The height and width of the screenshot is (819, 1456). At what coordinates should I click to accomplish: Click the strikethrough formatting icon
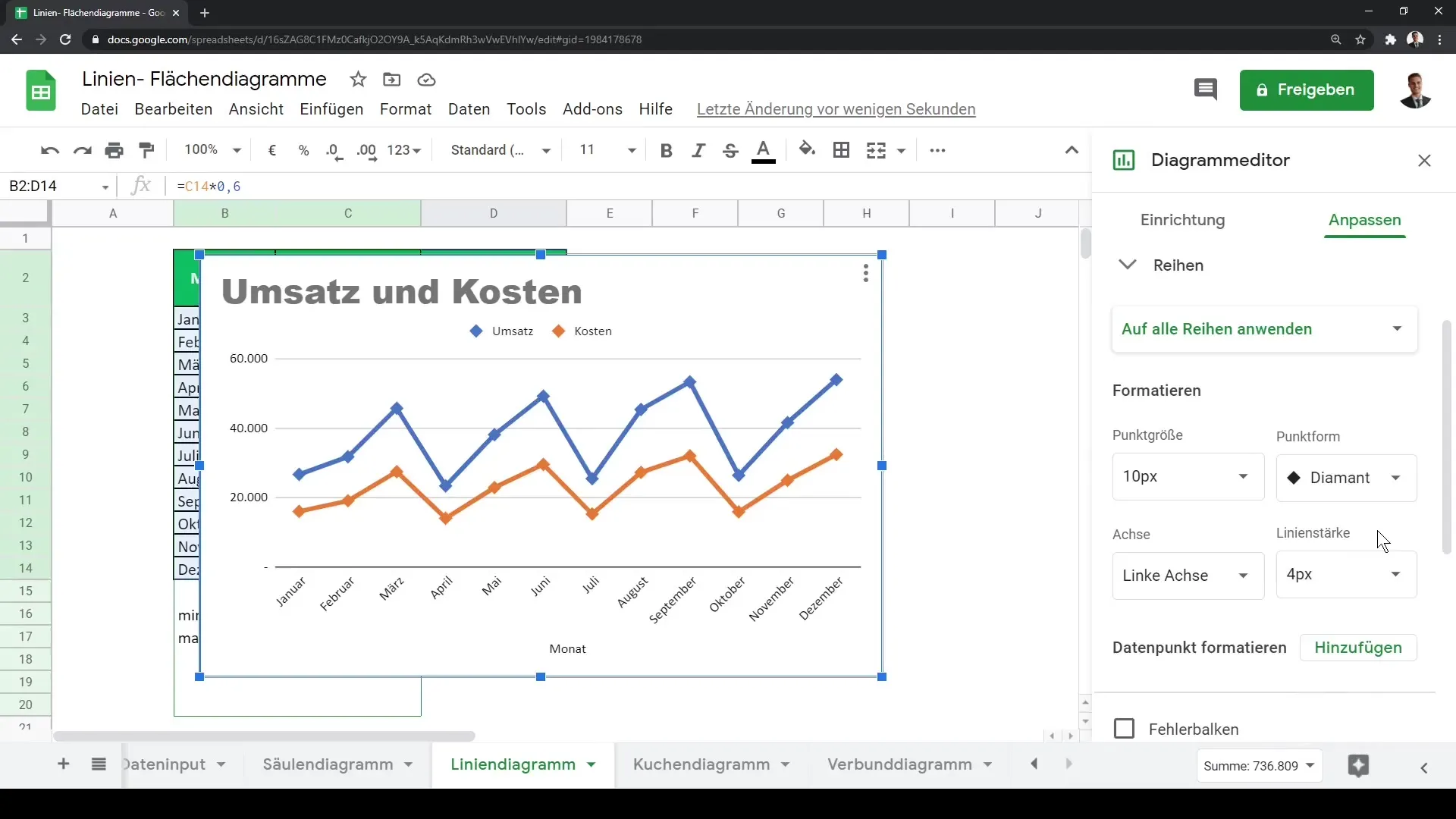click(731, 150)
